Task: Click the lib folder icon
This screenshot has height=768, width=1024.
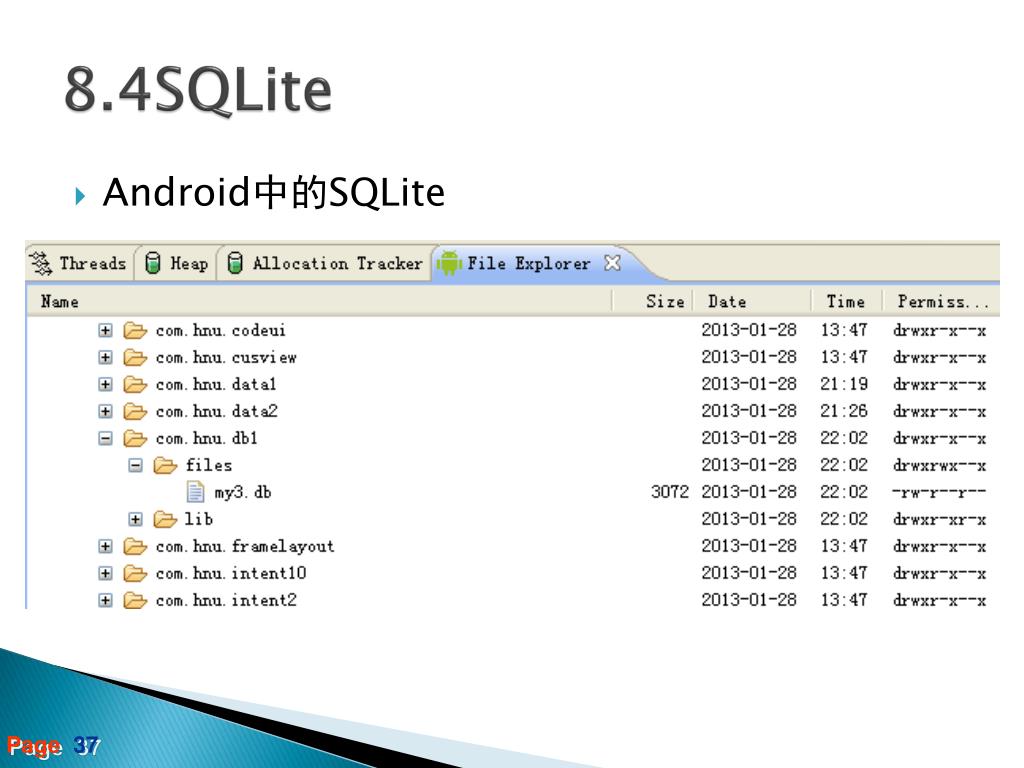Action: (x=165, y=519)
